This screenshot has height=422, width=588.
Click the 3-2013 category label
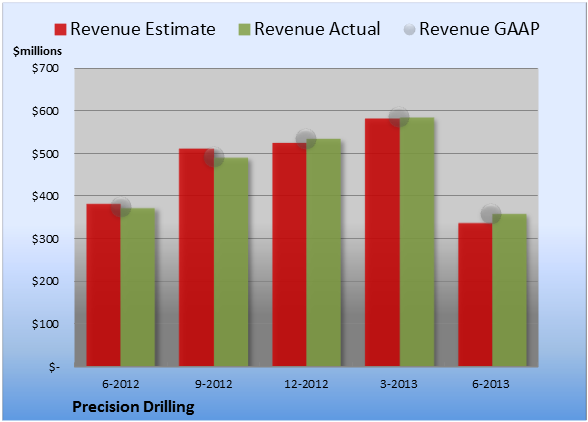[x=399, y=384]
